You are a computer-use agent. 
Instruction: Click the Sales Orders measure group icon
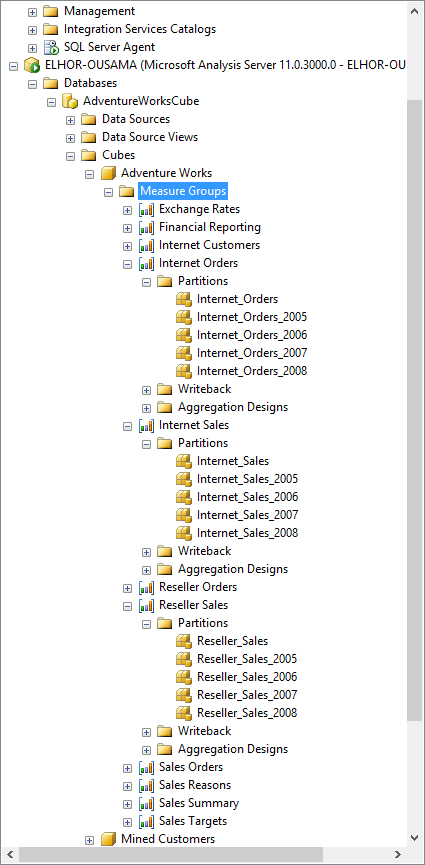146,767
